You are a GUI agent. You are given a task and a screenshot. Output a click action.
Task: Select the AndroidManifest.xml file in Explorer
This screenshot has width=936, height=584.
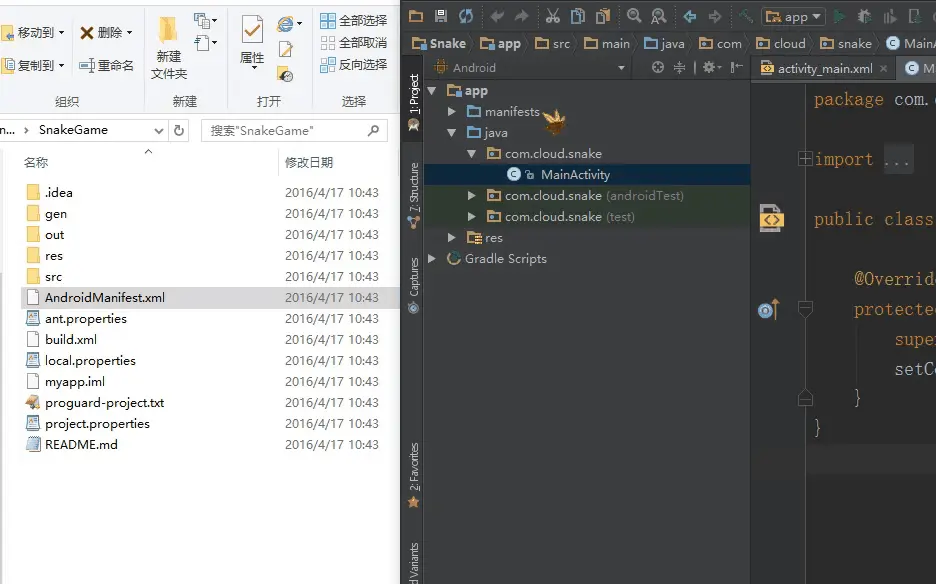pyautogui.click(x=210, y=297)
